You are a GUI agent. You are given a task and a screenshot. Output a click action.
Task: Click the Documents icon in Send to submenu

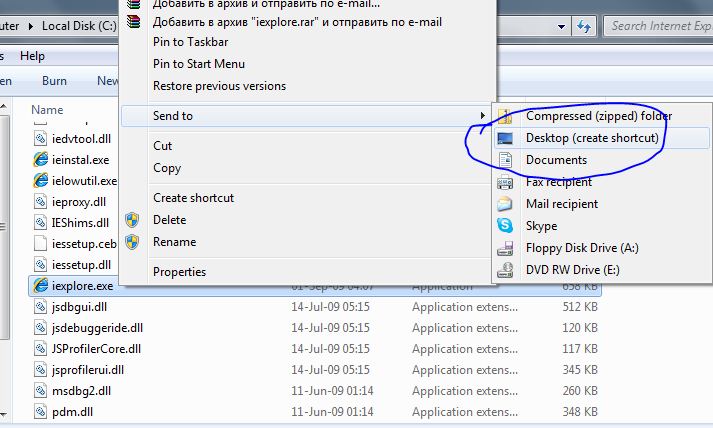point(505,160)
